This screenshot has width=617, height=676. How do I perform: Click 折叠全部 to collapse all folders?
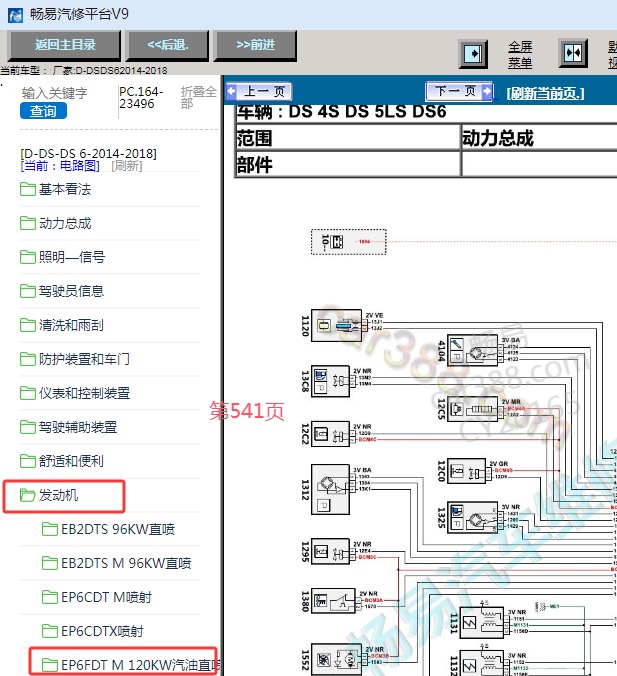[x=198, y=97]
